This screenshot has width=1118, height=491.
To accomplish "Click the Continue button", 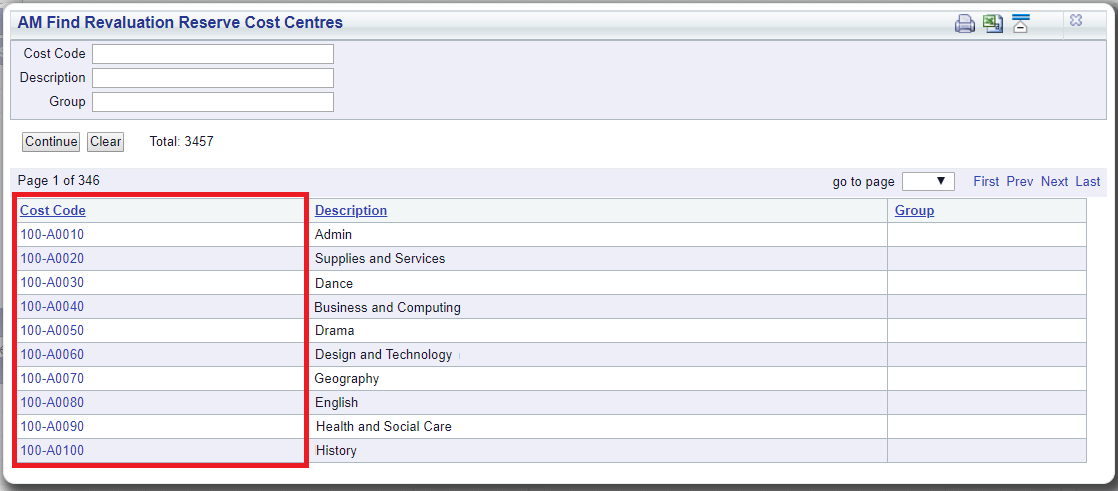I will [51, 142].
